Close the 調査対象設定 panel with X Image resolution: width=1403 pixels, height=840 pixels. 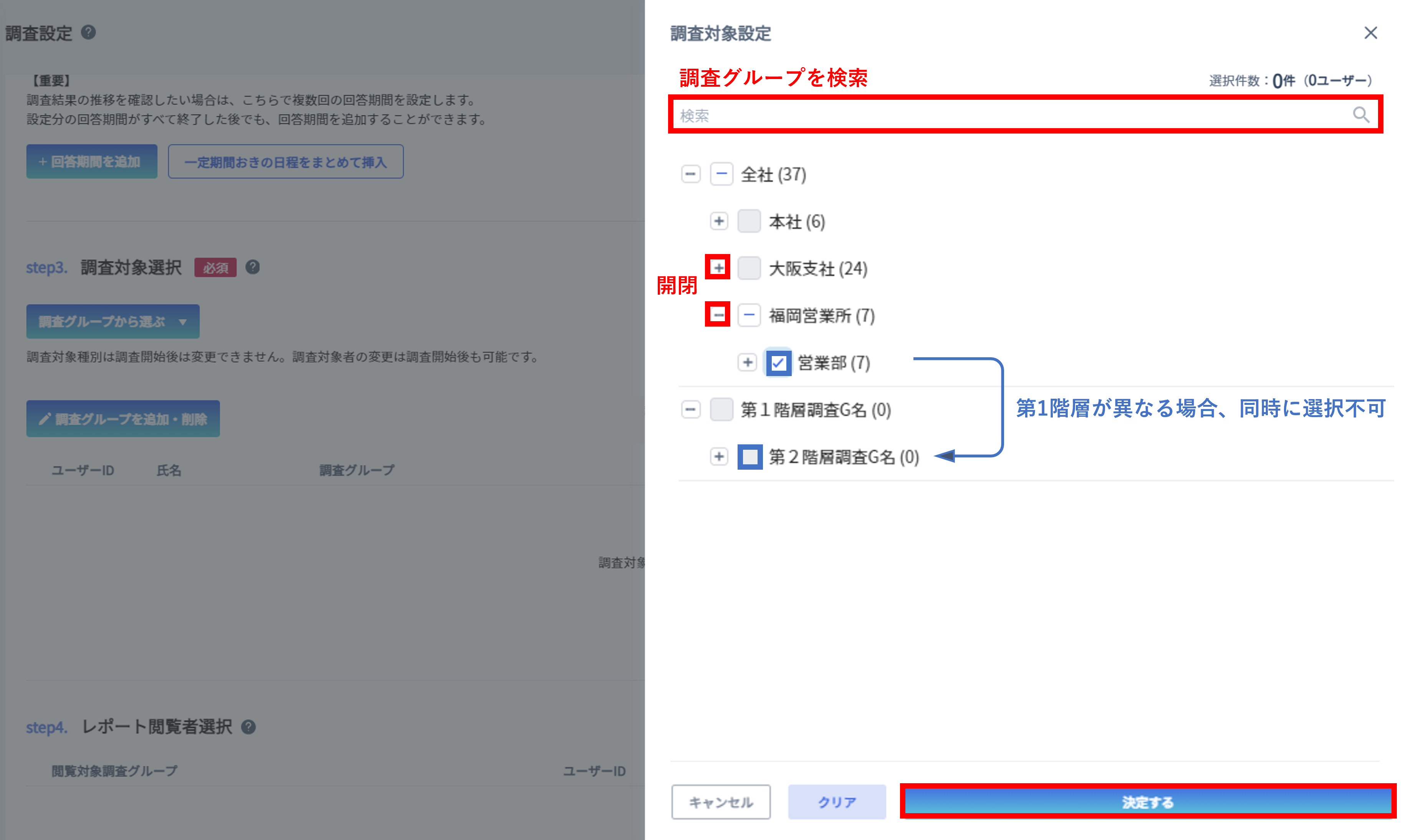[x=1370, y=33]
